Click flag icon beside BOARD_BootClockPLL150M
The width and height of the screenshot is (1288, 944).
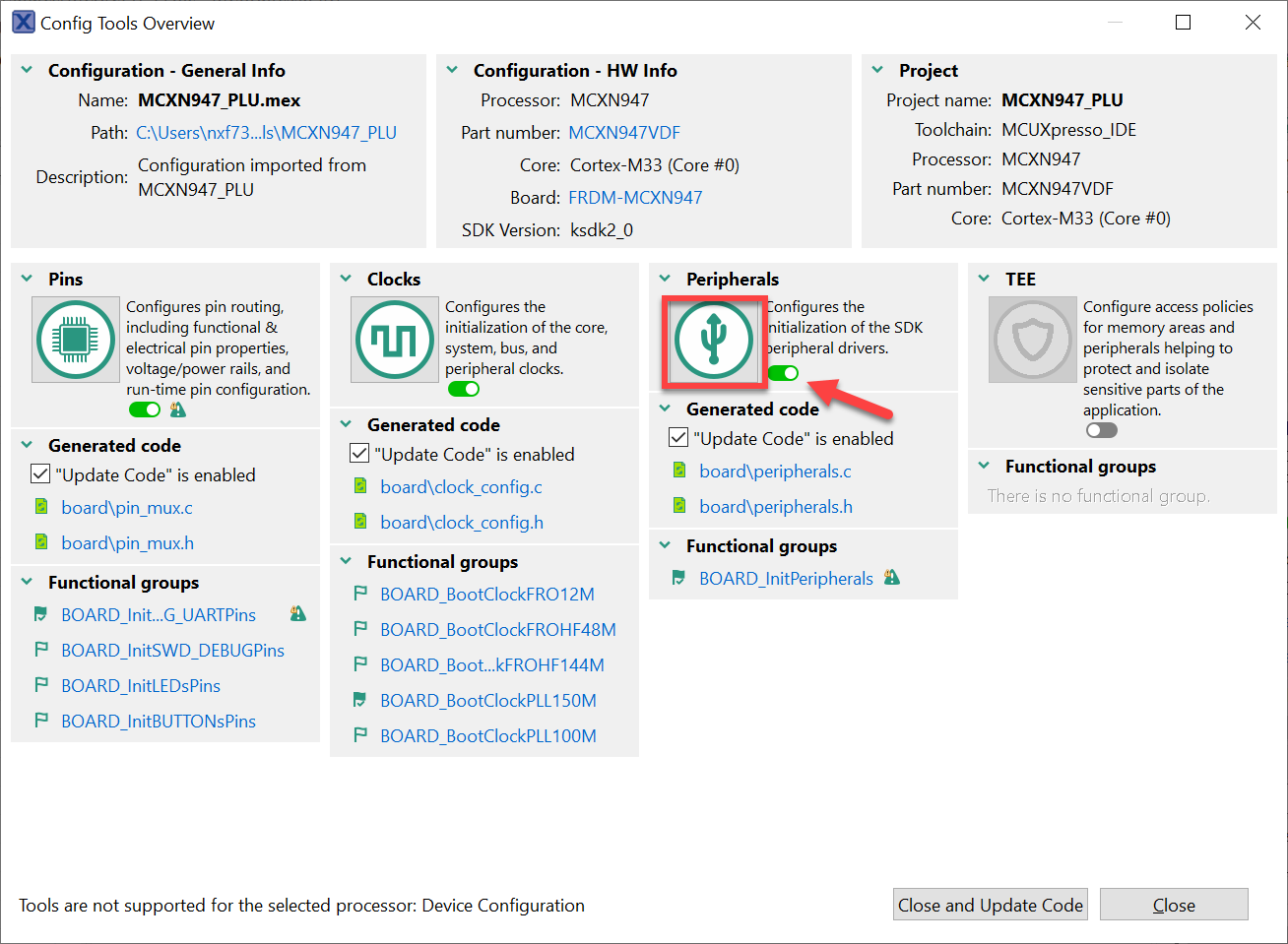[x=360, y=700]
